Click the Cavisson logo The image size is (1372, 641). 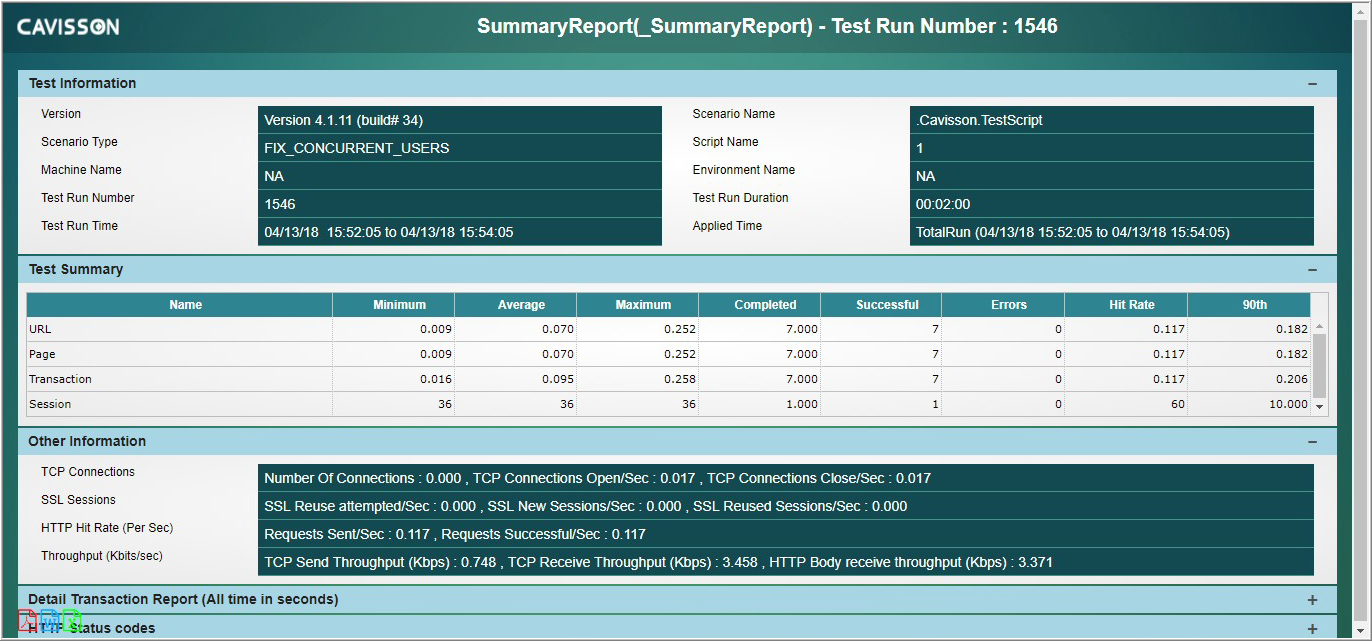pyautogui.click(x=68, y=27)
